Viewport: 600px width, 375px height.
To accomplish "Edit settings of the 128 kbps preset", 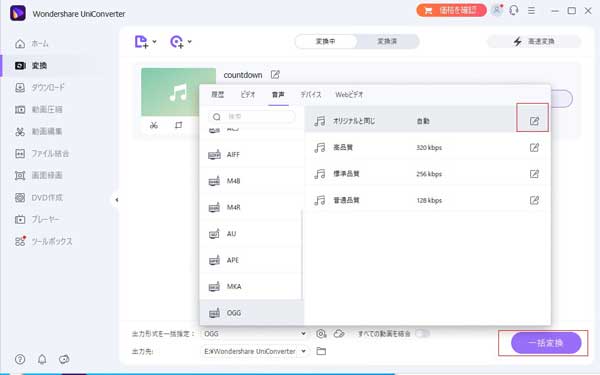I will click(x=534, y=200).
